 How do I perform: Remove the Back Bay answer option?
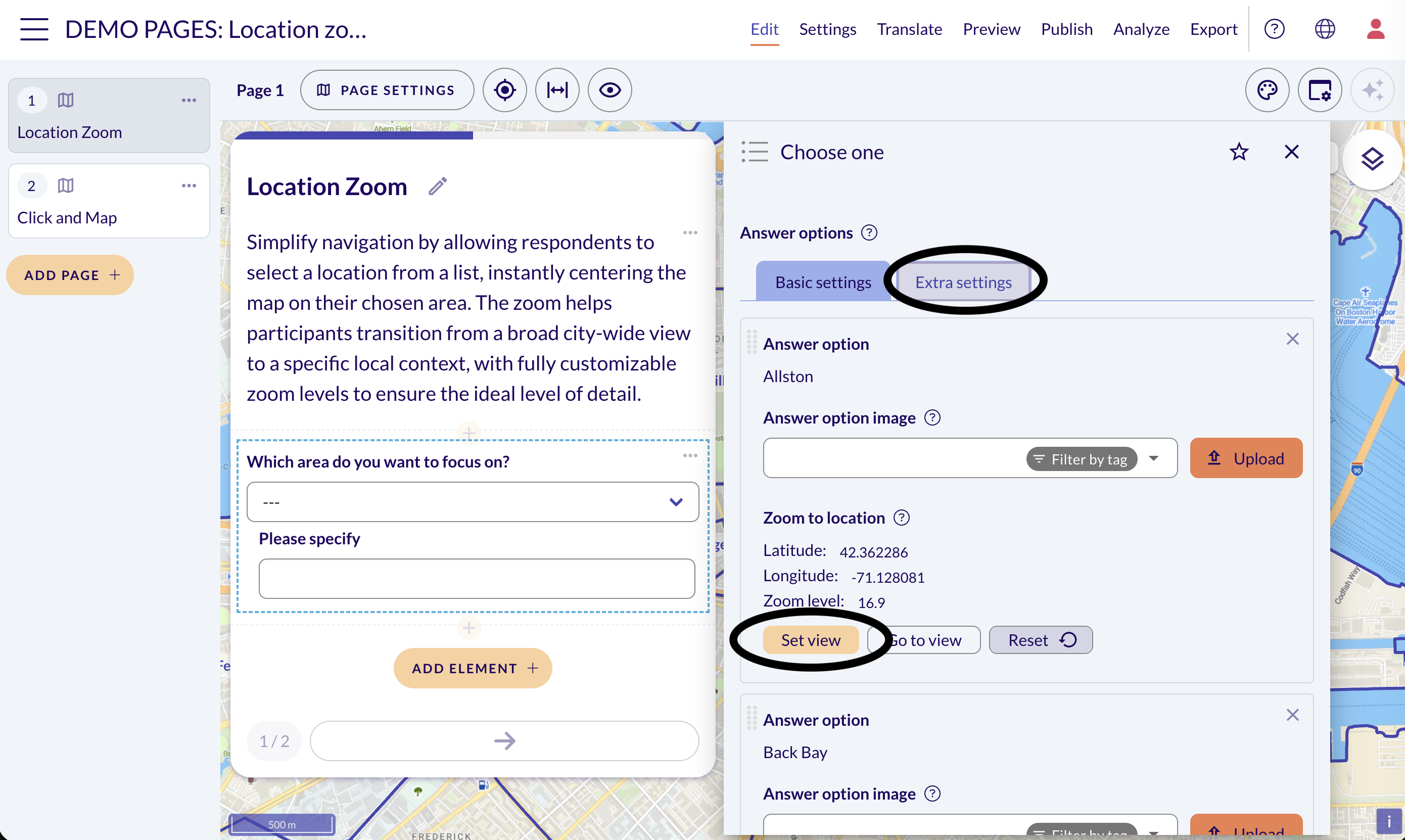click(1292, 715)
